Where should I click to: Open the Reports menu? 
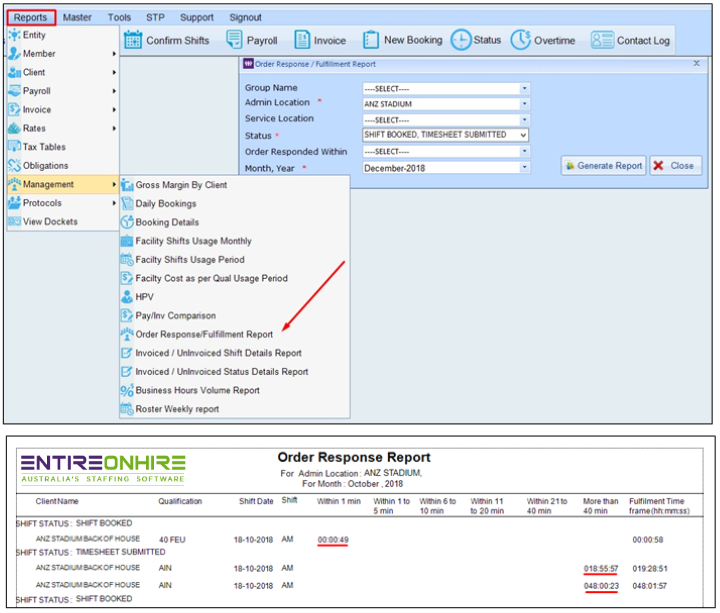point(30,17)
